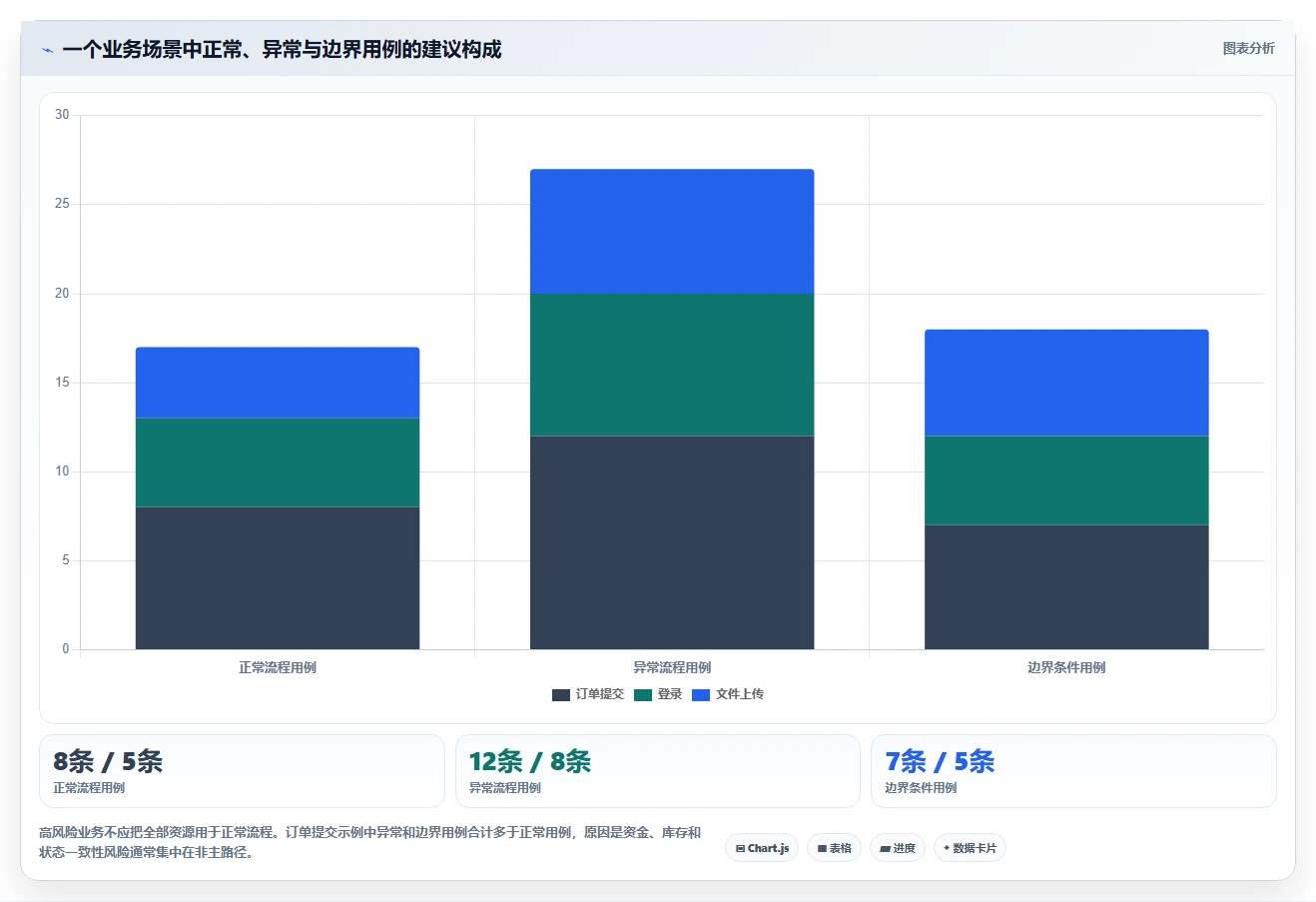The width and height of the screenshot is (1316, 902).
Task: Click y-axis tick label 25
Action: (62, 204)
